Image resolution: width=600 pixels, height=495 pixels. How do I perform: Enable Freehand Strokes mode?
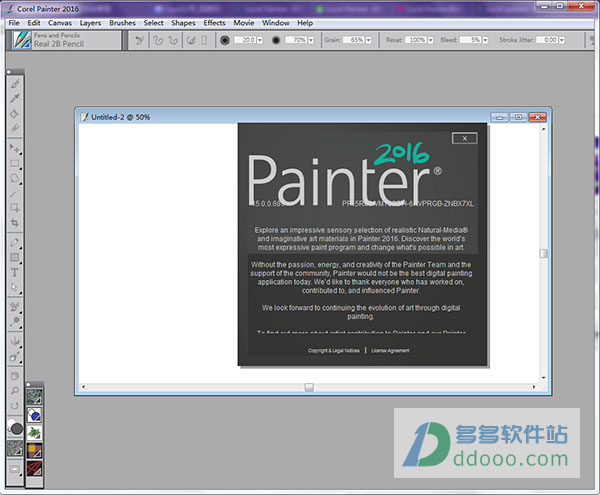click(x=158, y=40)
